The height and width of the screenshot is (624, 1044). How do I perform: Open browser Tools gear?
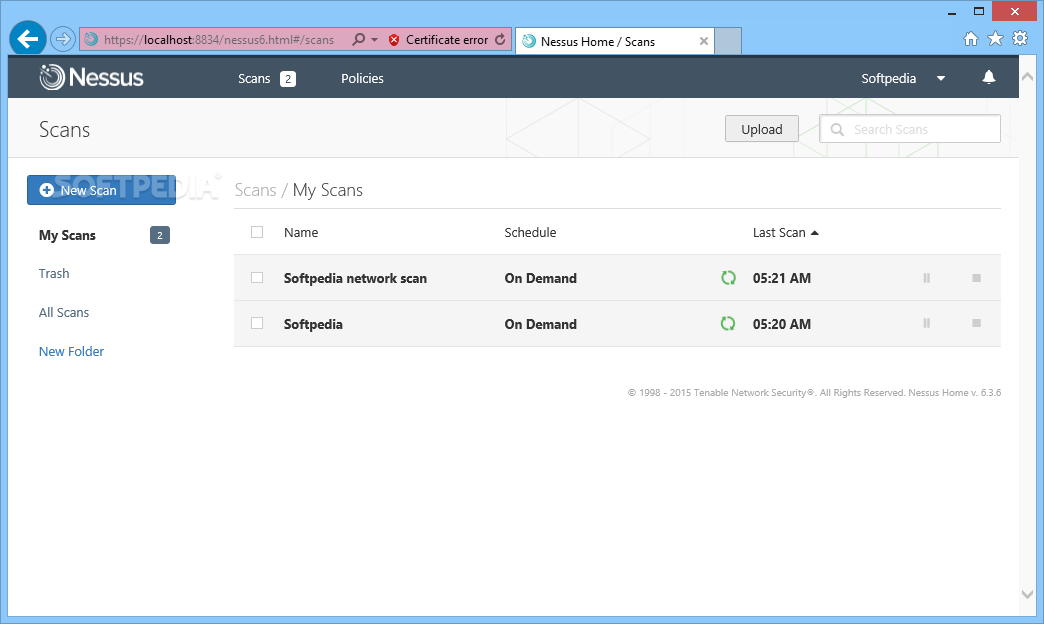[1020, 39]
